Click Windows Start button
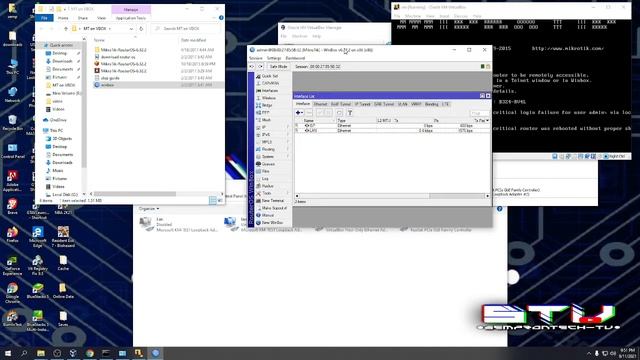The width and height of the screenshot is (640, 360). (x=8, y=353)
